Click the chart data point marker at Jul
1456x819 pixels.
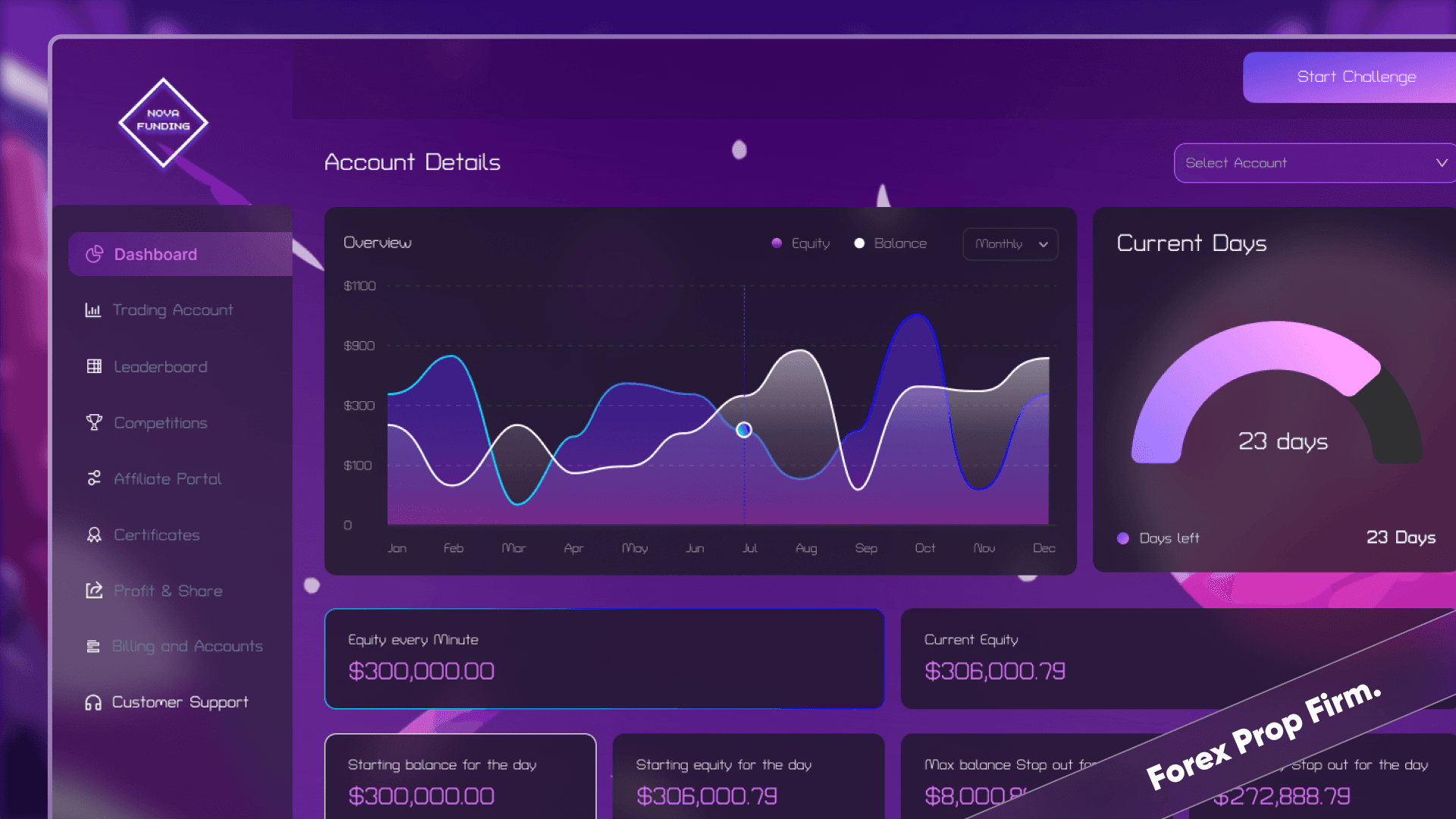(x=744, y=430)
